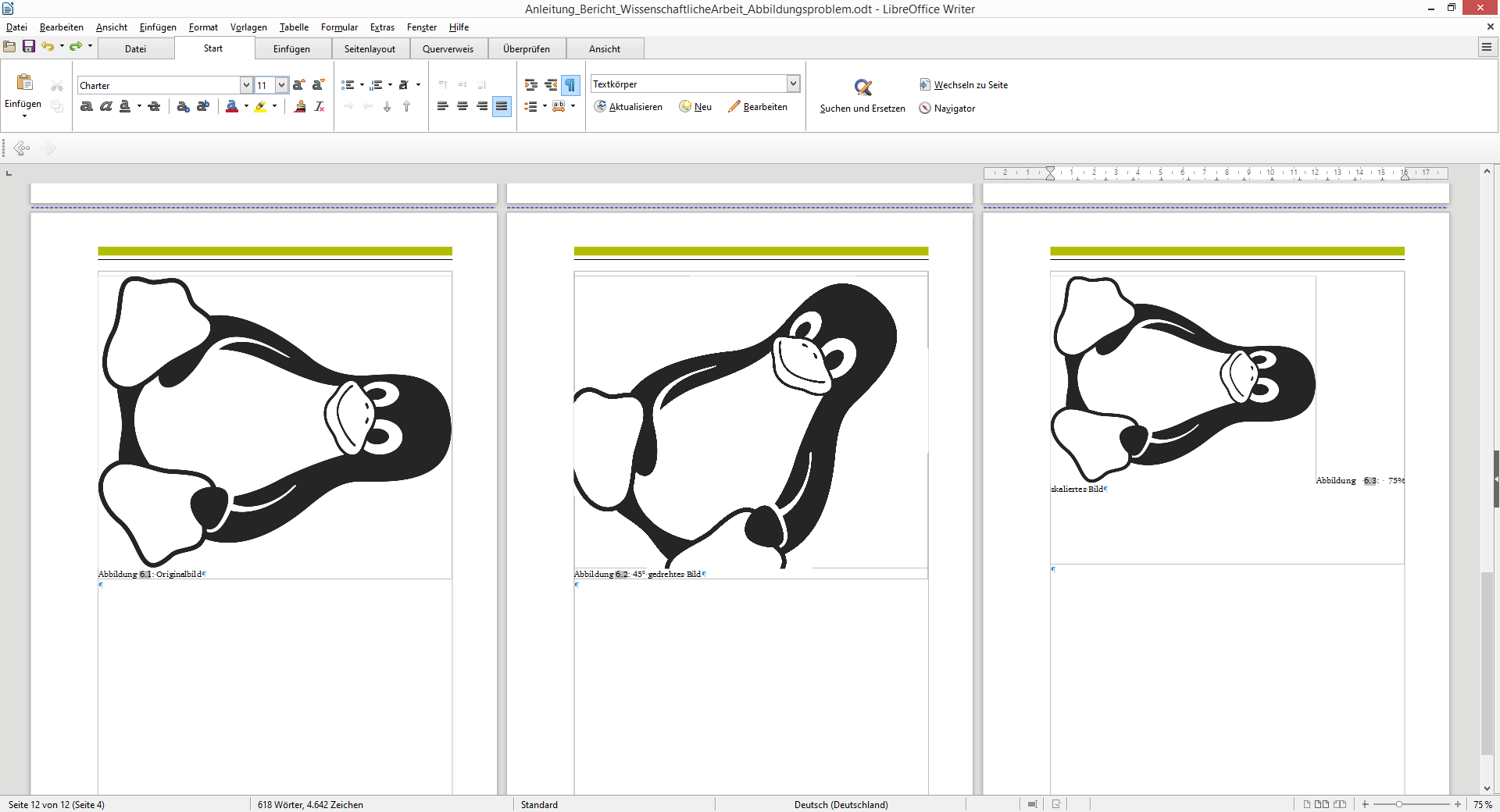Apply subscript formatting
This screenshot has height=812, width=1500.
pyautogui.click(x=183, y=106)
